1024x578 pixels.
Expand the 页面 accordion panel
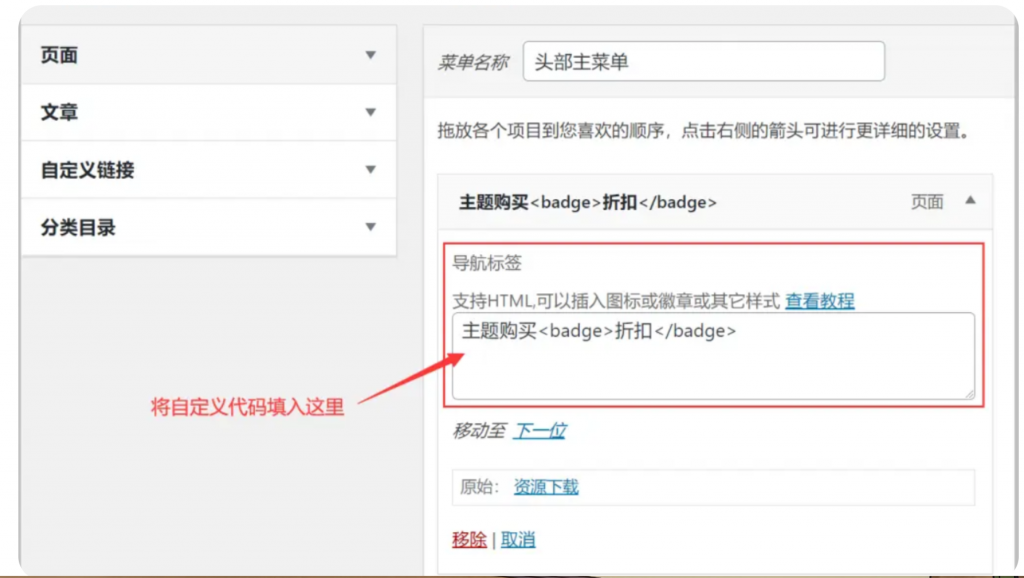click(208, 56)
